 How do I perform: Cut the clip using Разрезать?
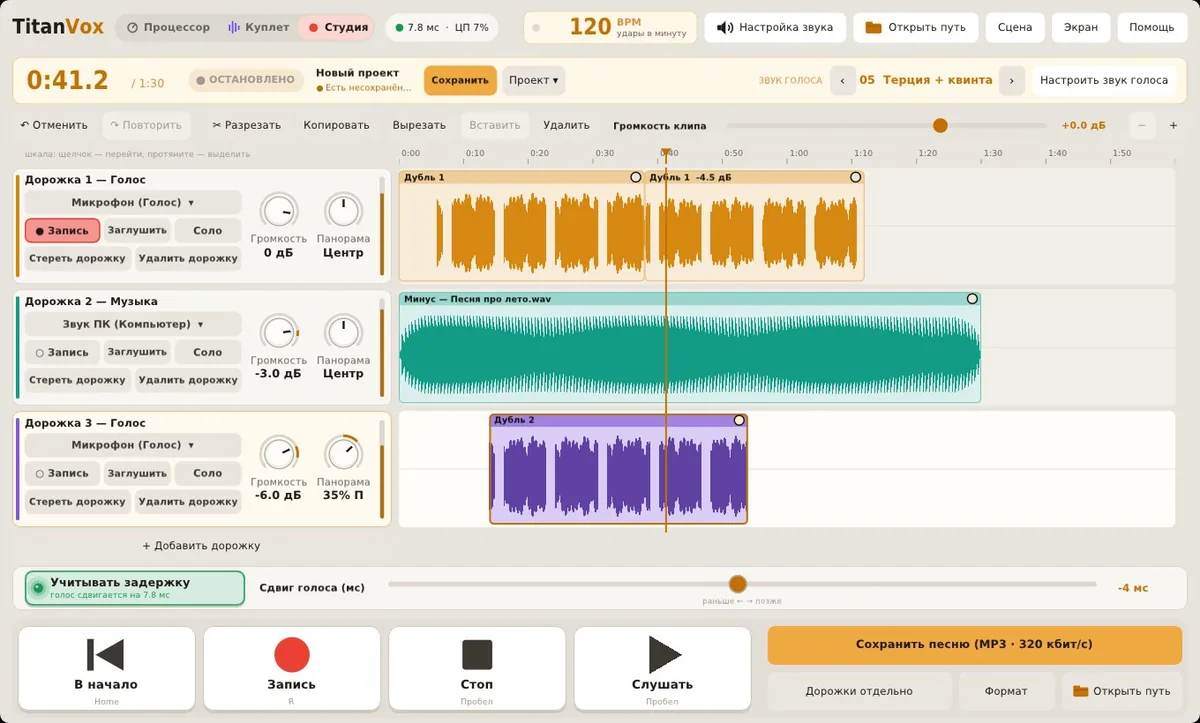[246, 125]
